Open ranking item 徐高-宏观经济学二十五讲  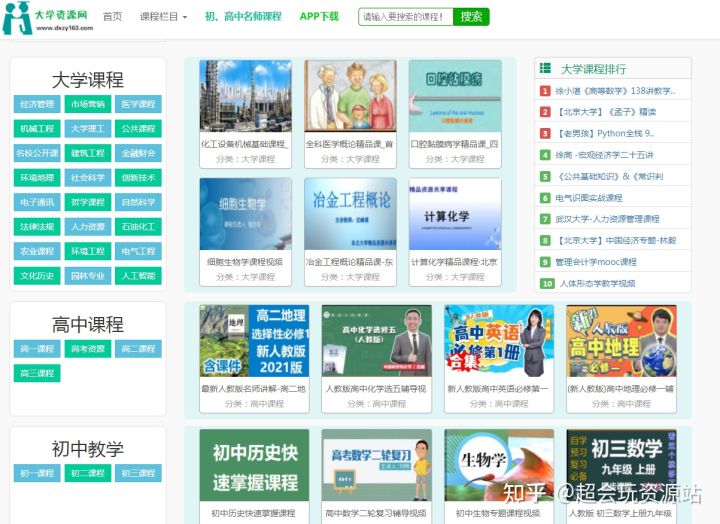(604, 155)
